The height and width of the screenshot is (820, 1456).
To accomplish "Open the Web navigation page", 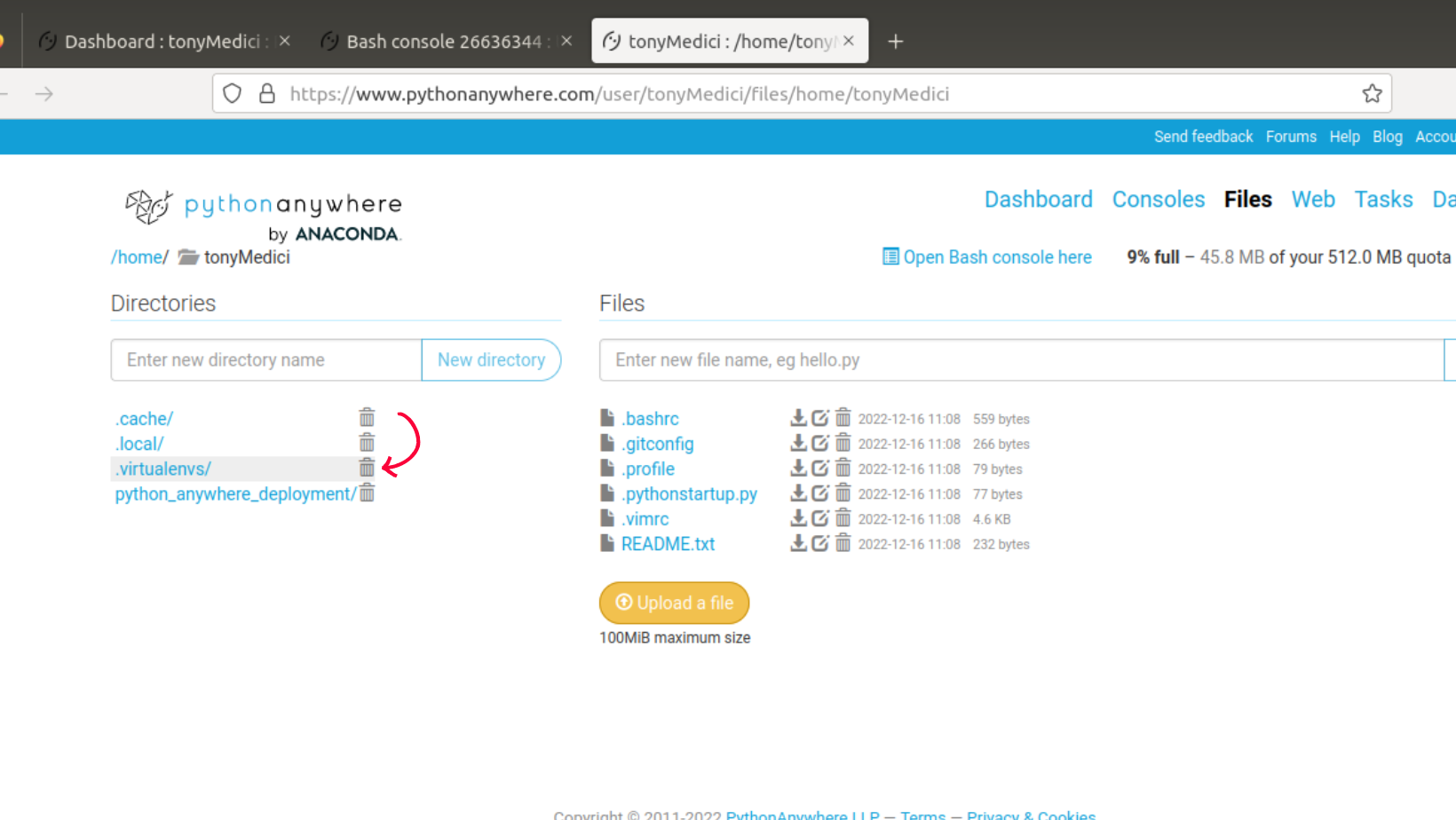I will [x=1312, y=199].
